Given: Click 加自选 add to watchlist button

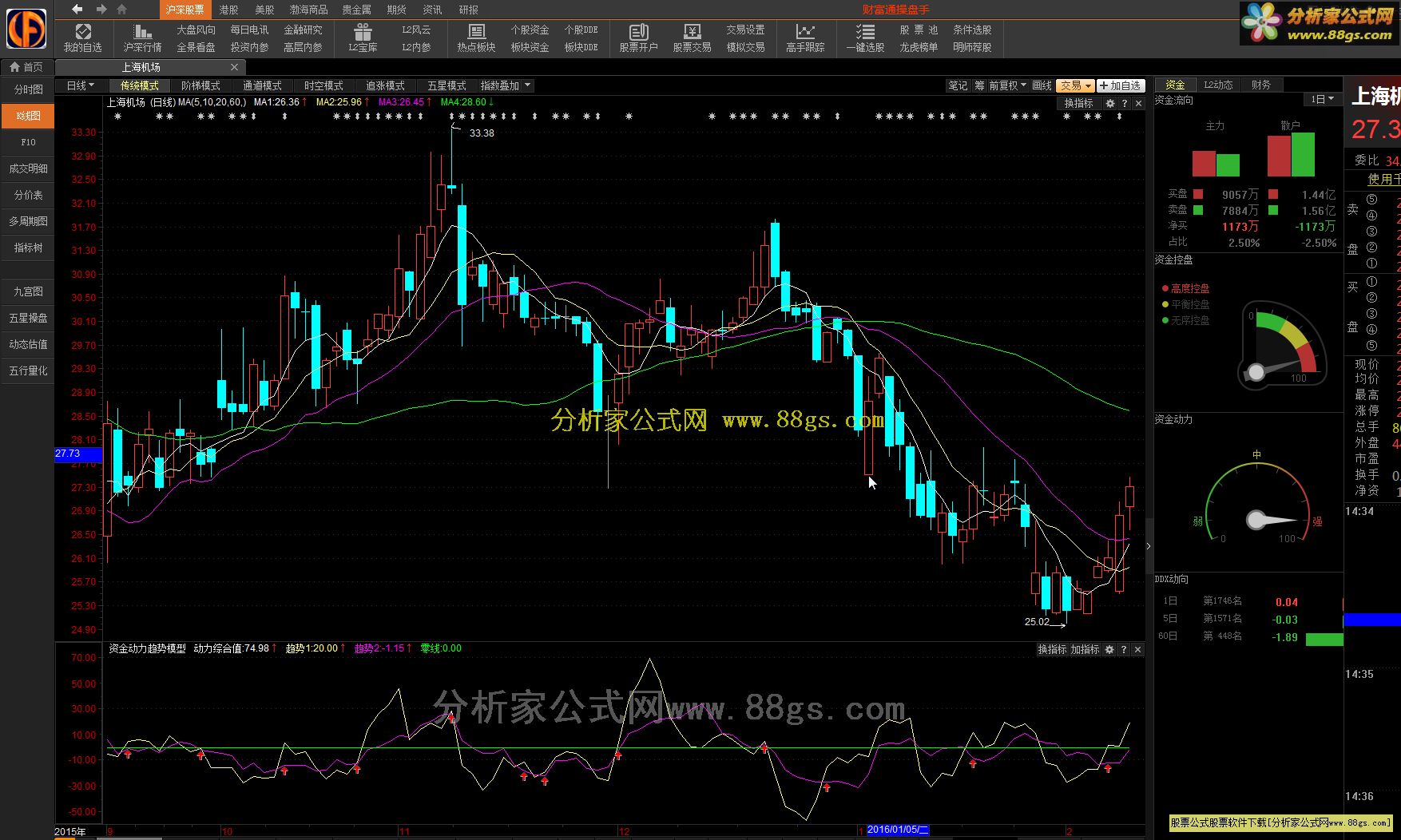Looking at the screenshot, I should click(x=1121, y=85).
